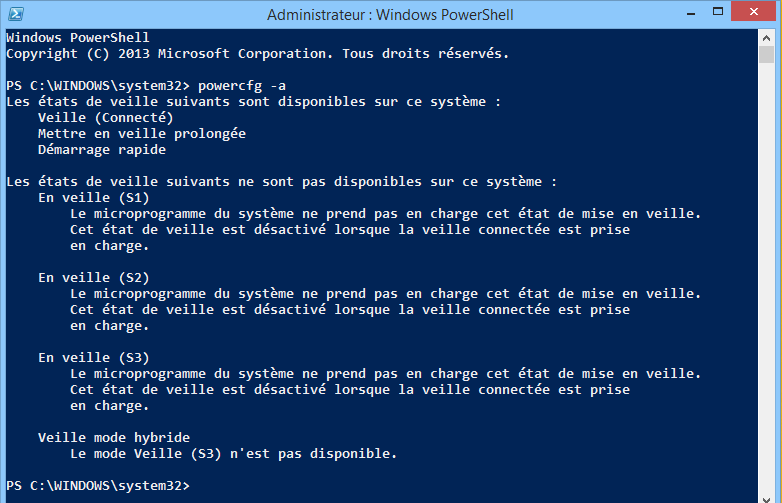Click the 'Mettre en veille prolongée' line
The image size is (782, 503).
click(141, 133)
